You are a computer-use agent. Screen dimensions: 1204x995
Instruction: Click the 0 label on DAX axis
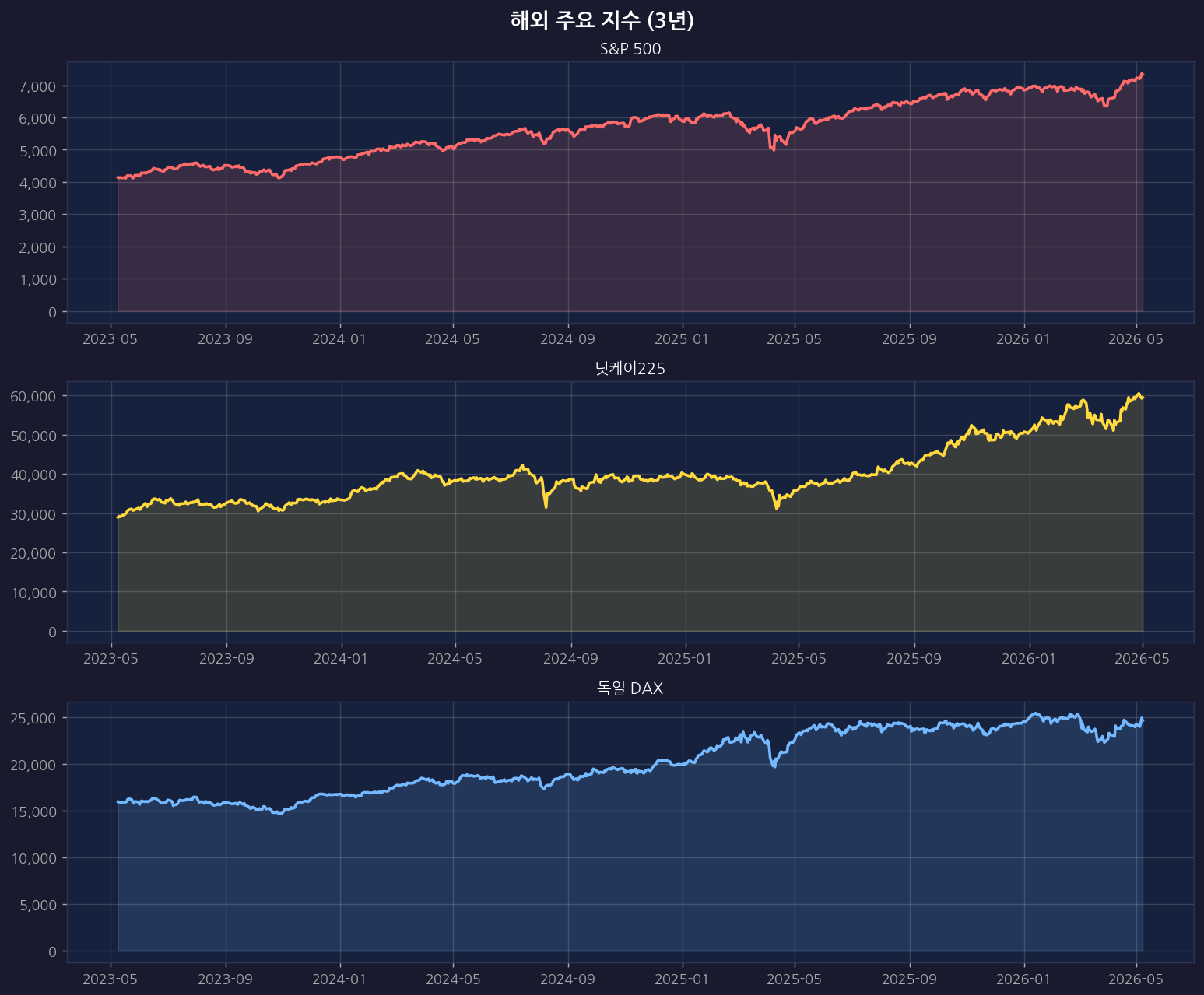pyautogui.click(x=52, y=951)
